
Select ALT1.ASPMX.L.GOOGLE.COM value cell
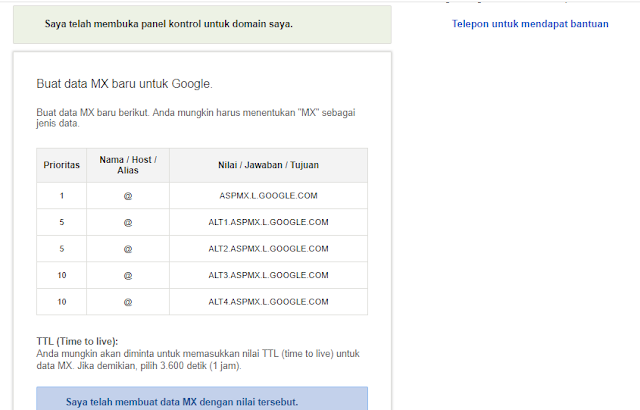[268, 222]
